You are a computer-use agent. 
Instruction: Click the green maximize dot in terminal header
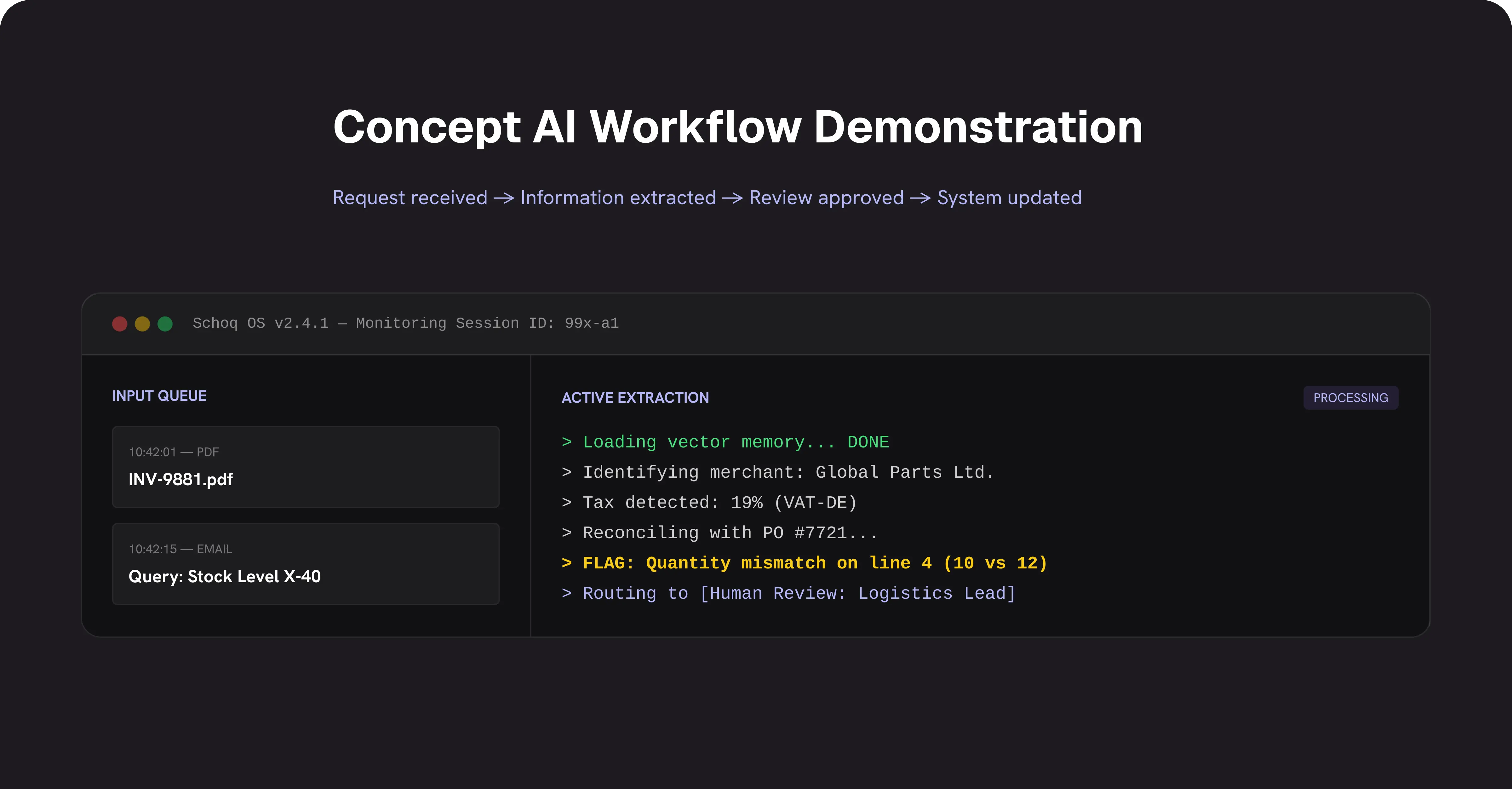tap(165, 324)
